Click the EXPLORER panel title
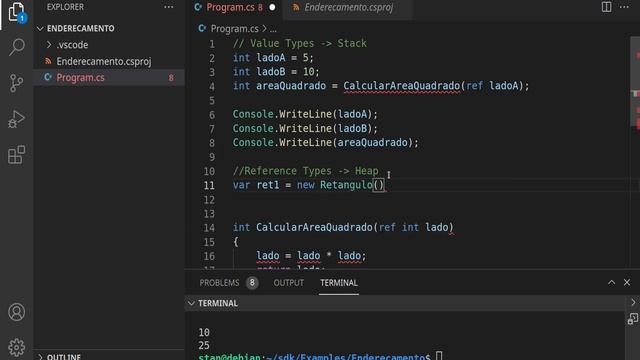 [x=65, y=7]
